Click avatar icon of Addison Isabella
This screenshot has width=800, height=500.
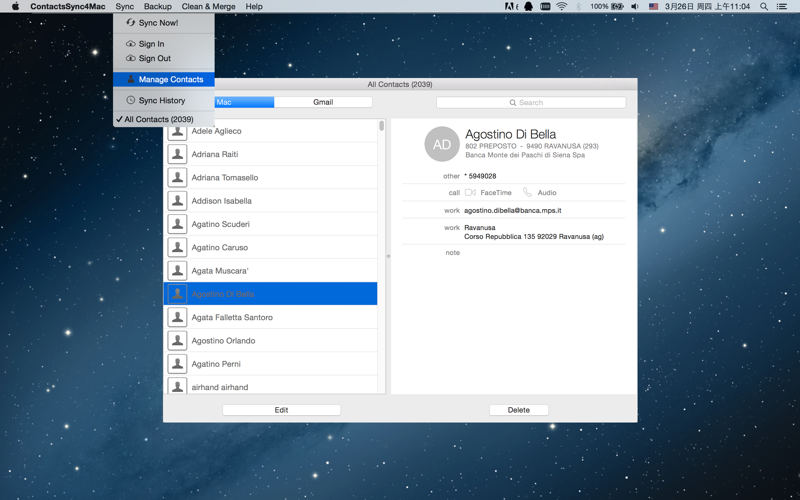pyautogui.click(x=178, y=201)
